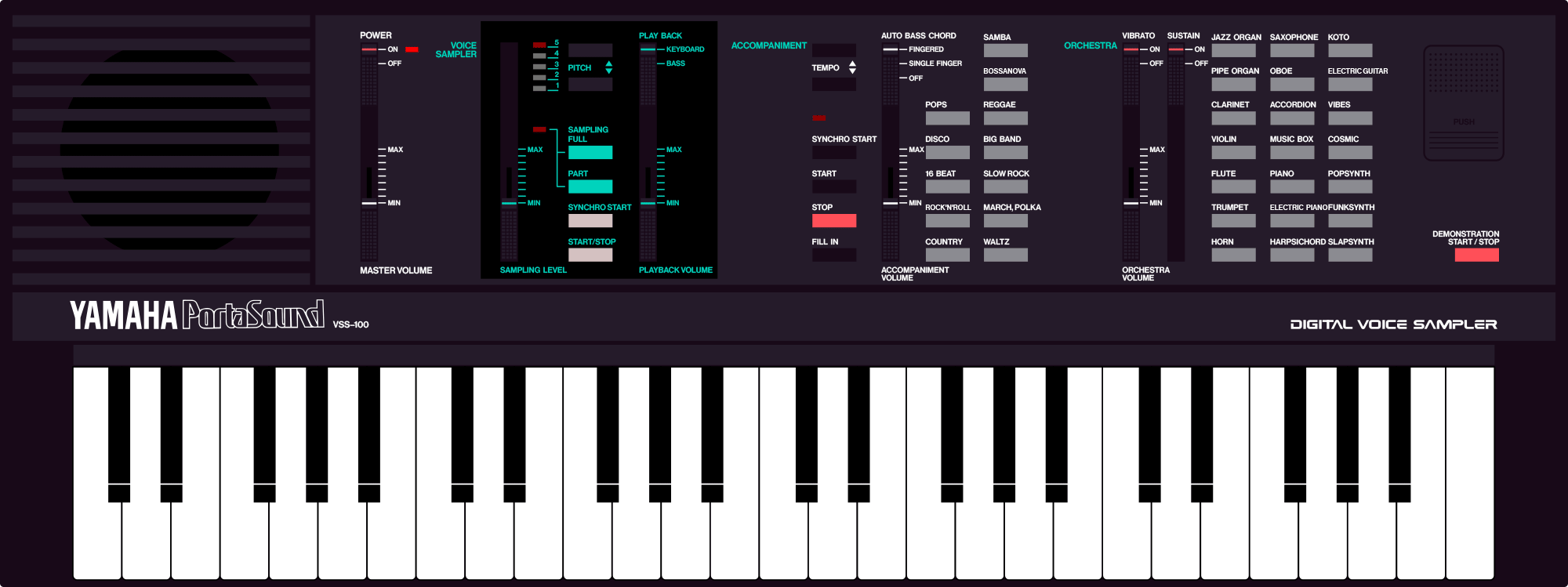Image resolution: width=1568 pixels, height=587 pixels.
Task: Choose the Accordion voice
Action: tap(1292, 118)
